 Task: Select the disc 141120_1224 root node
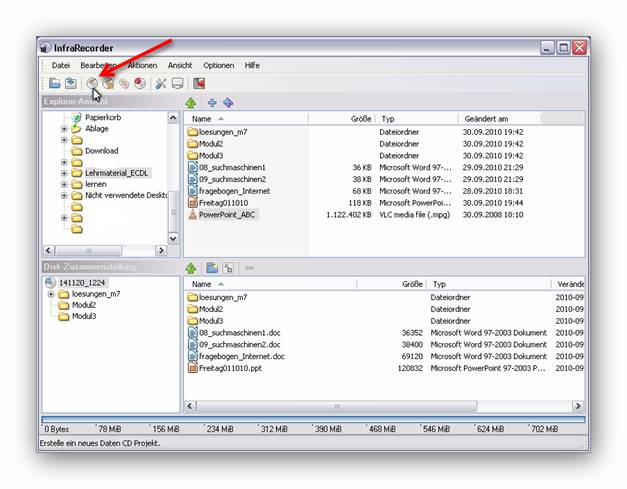tap(82, 283)
